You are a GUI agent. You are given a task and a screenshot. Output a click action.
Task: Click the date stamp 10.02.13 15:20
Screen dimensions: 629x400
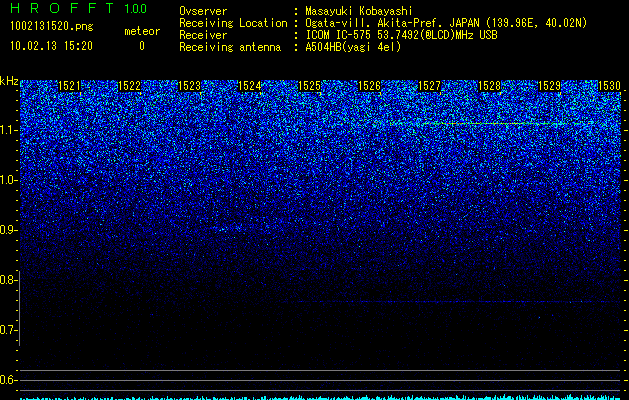pos(51,46)
